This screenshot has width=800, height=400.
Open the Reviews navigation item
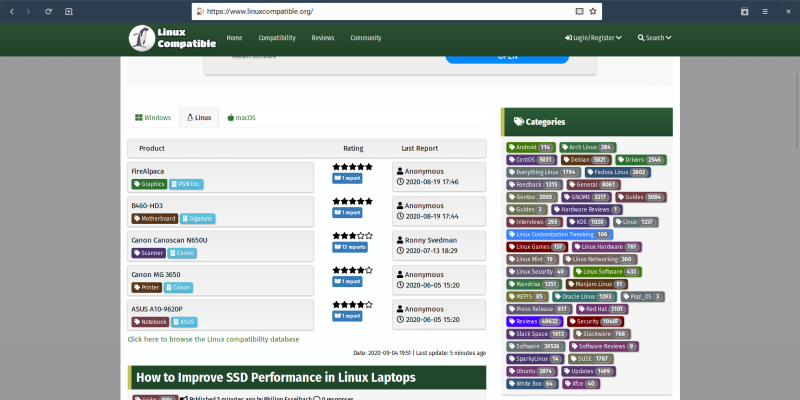[x=323, y=38]
